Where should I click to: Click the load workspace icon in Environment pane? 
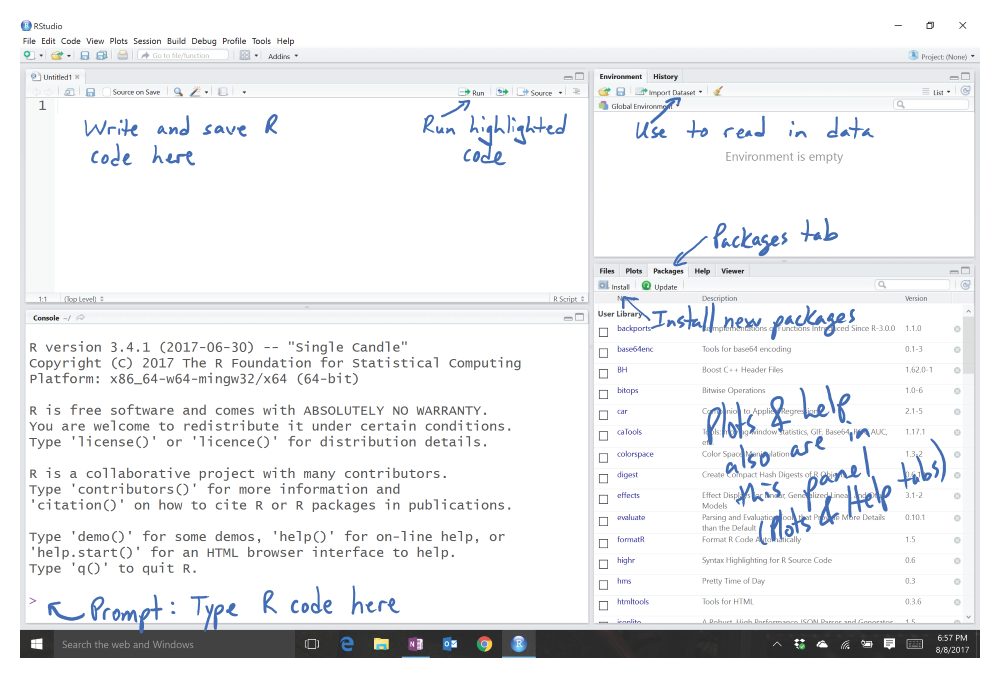[x=604, y=92]
